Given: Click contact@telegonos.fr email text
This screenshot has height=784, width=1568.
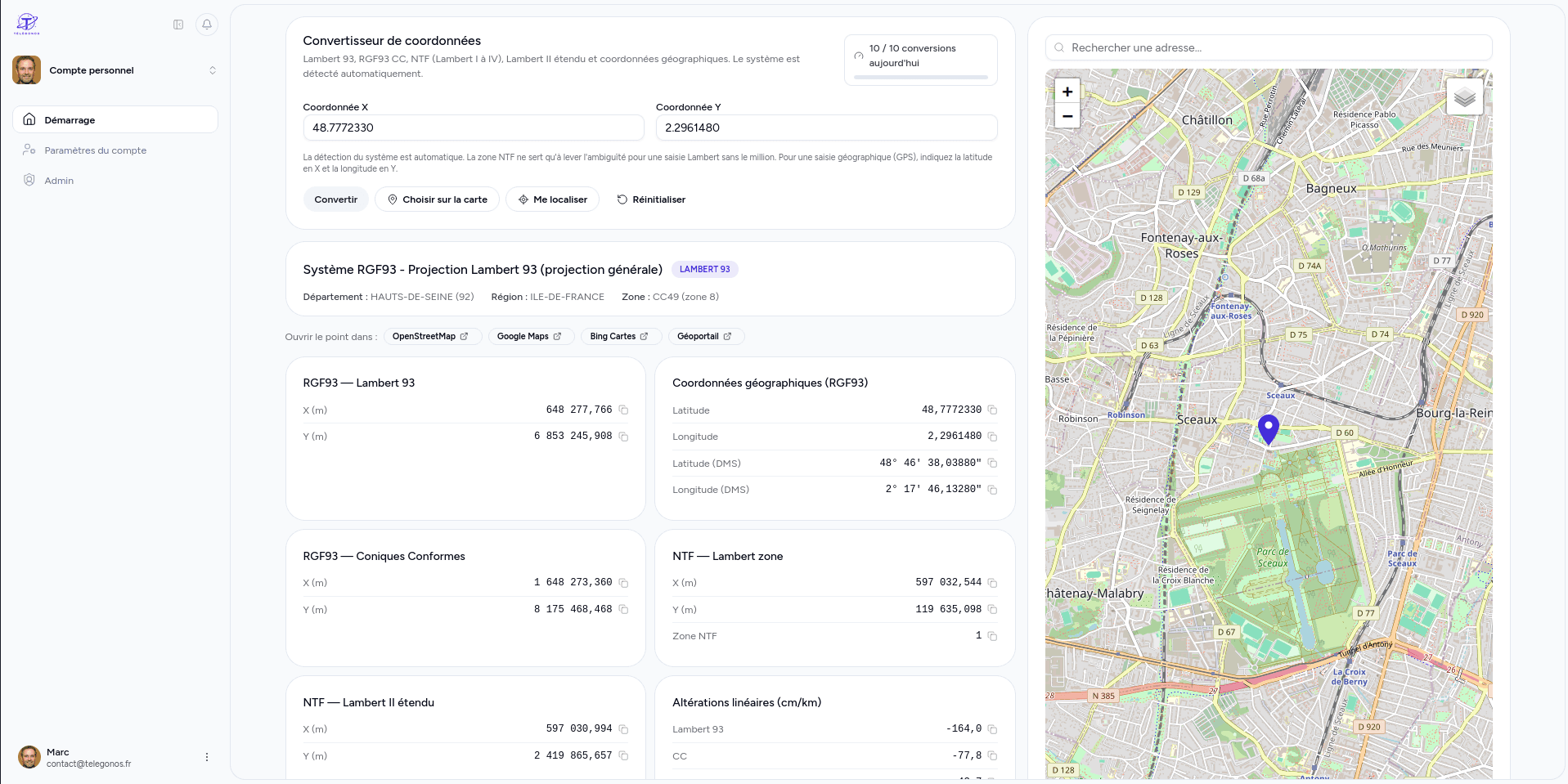Looking at the screenshot, I should pos(88,764).
